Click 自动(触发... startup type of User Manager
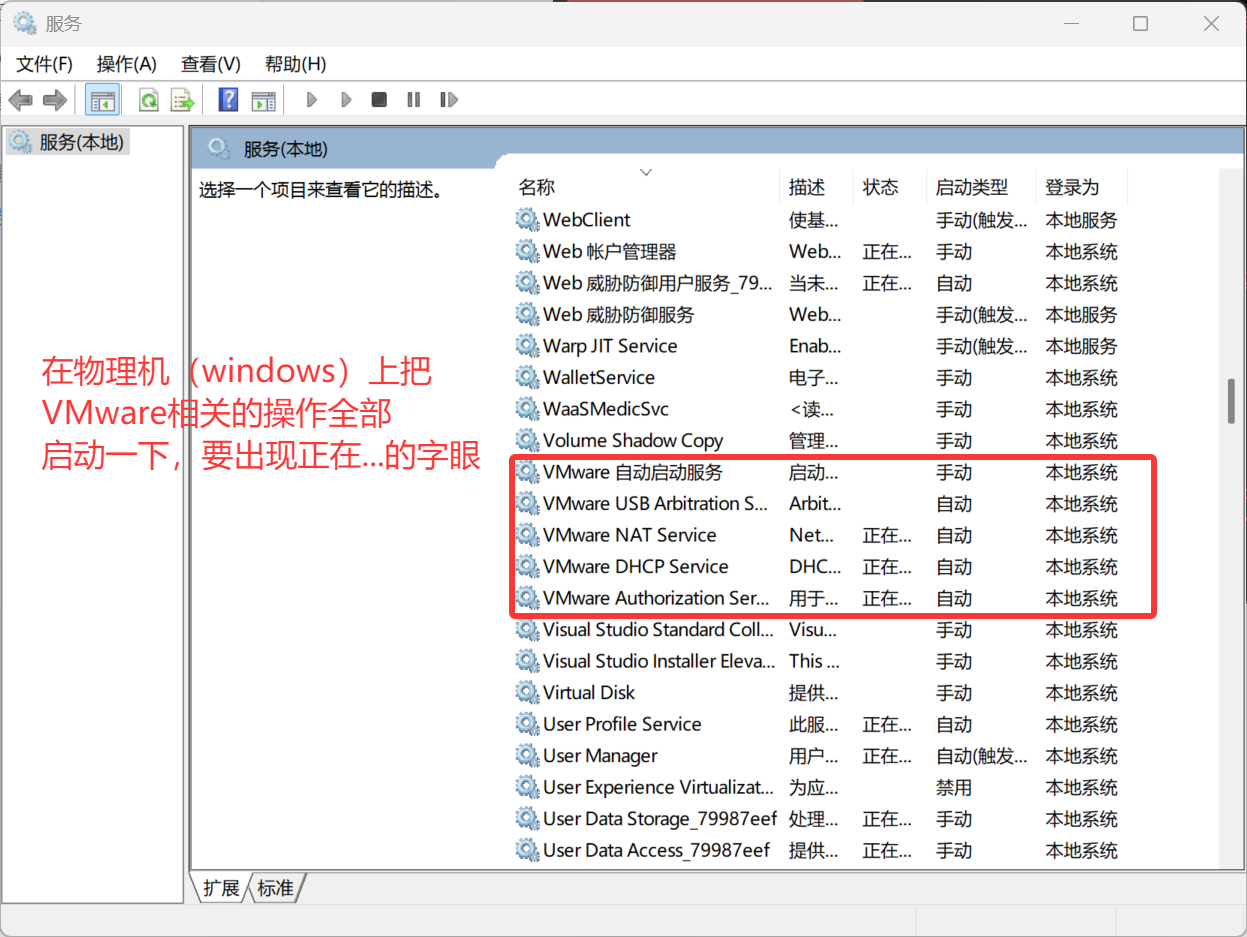 tap(981, 755)
